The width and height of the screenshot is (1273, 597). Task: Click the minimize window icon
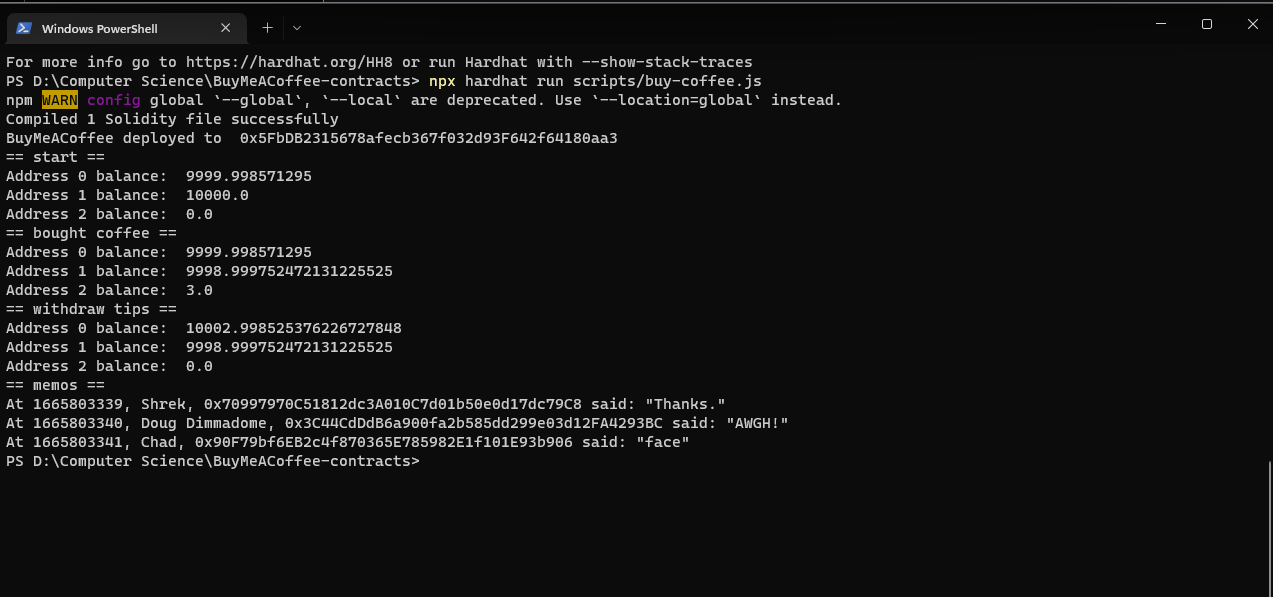pyautogui.click(x=1163, y=23)
